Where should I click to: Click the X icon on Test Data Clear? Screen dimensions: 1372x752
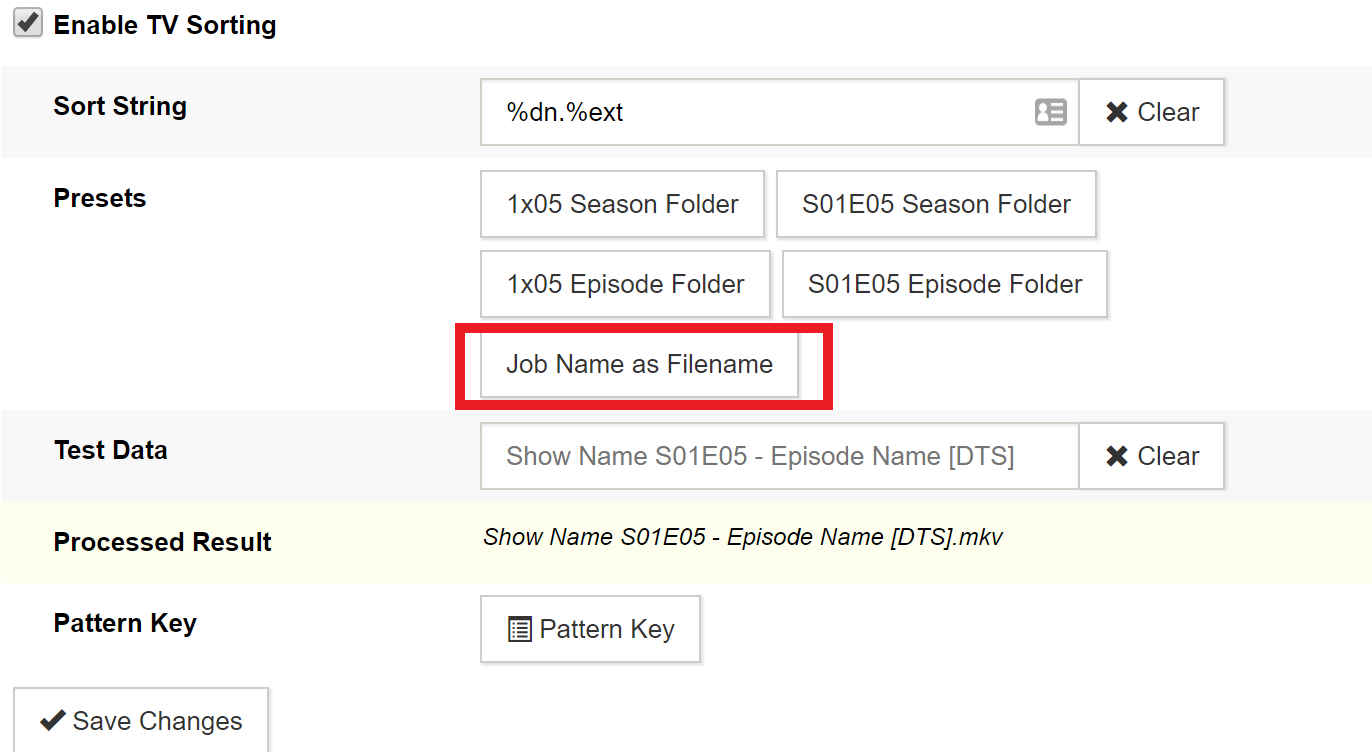(x=1117, y=456)
